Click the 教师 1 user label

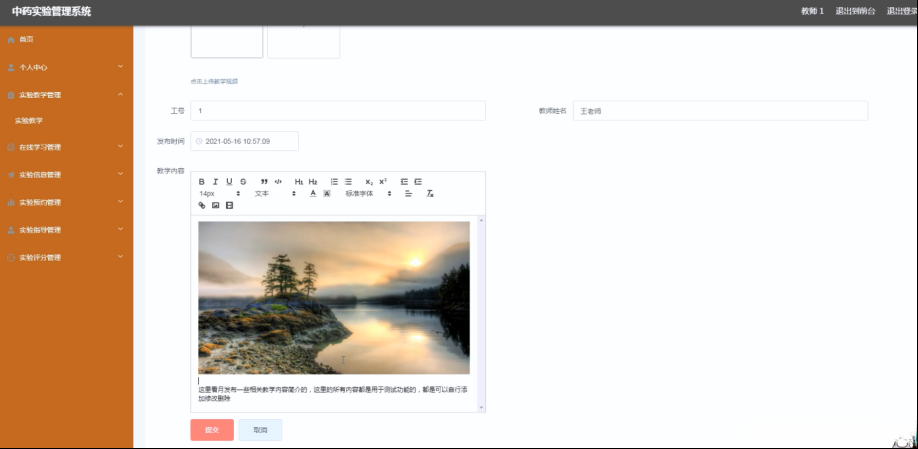point(813,11)
